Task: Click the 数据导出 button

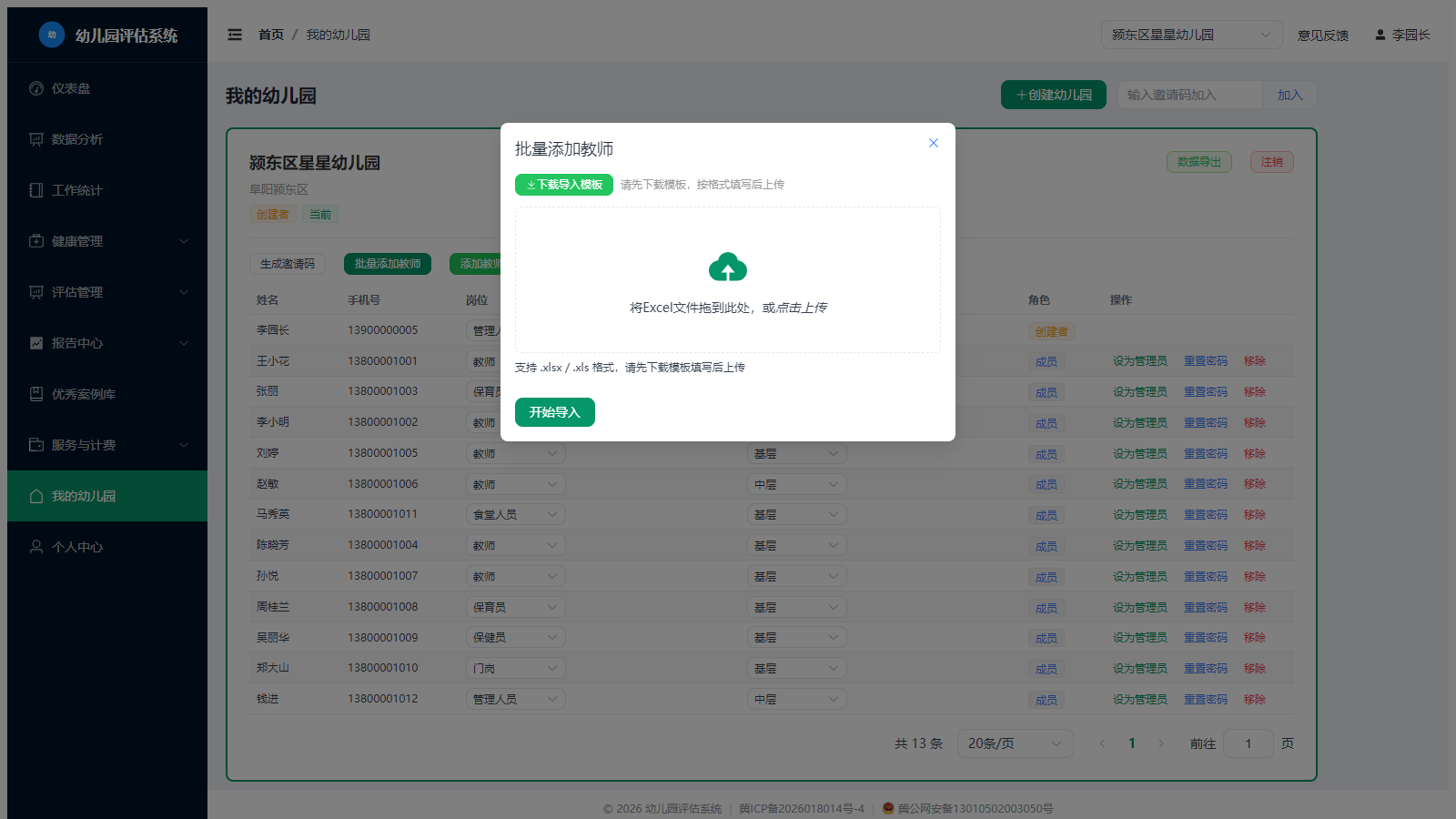Action: [1199, 162]
